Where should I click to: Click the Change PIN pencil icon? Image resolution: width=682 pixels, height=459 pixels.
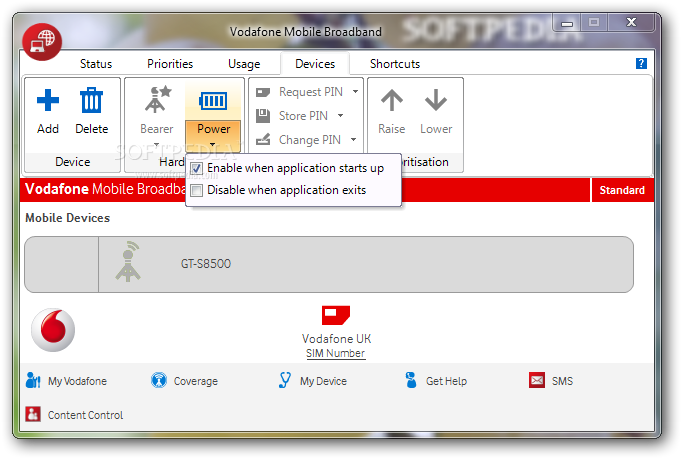[x=263, y=139]
